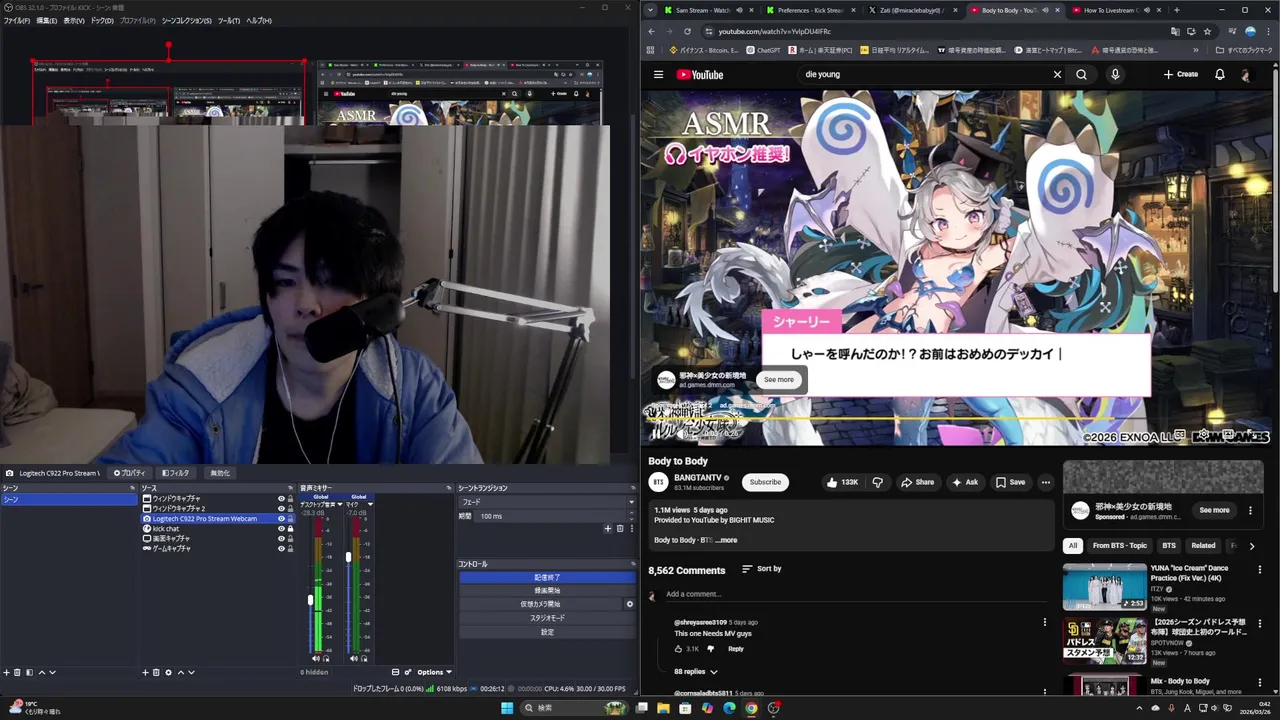1280x720 pixels.
Task: Remove transition with trash in Scene Transitions
Action: 619,528
